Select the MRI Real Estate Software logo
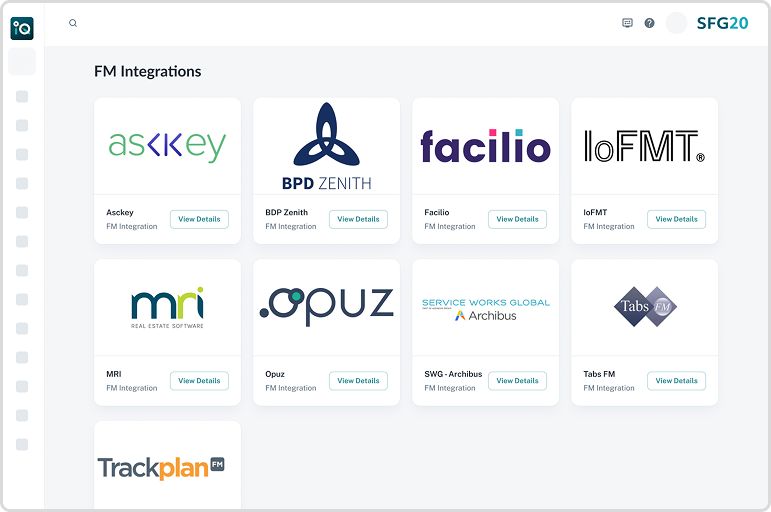 (x=167, y=307)
